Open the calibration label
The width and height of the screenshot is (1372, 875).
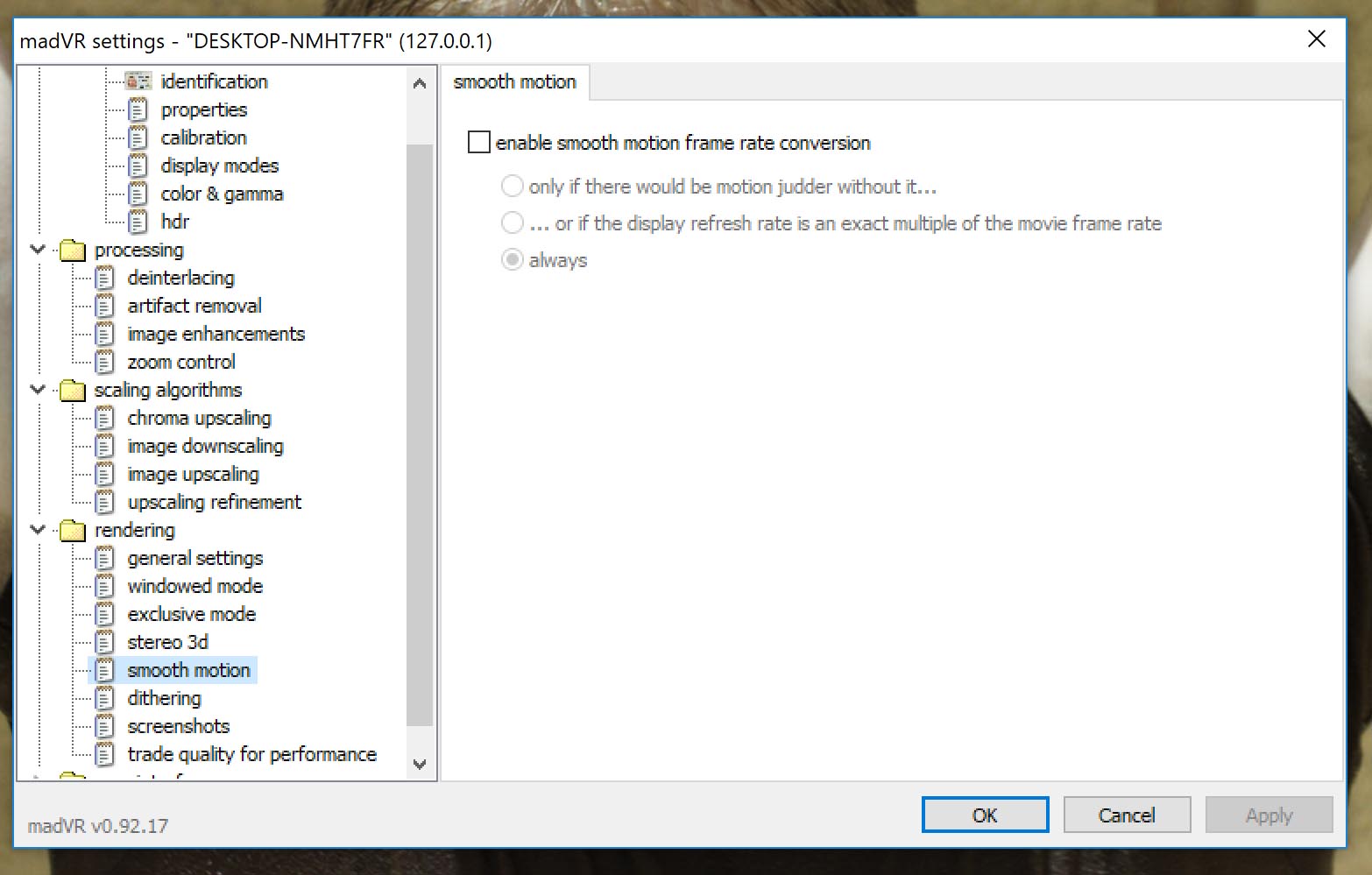tap(204, 138)
